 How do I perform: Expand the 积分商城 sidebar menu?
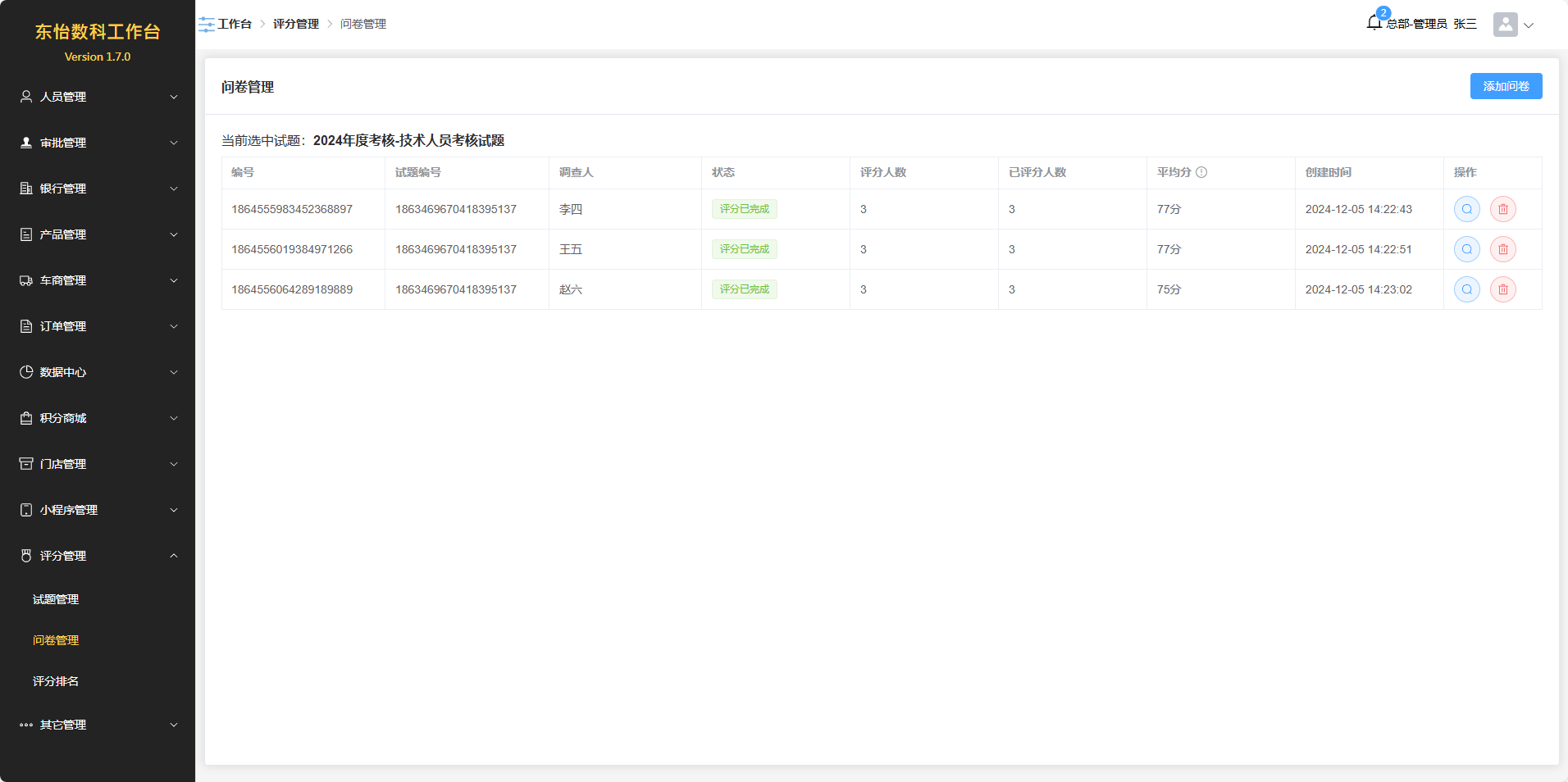[x=98, y=418]
